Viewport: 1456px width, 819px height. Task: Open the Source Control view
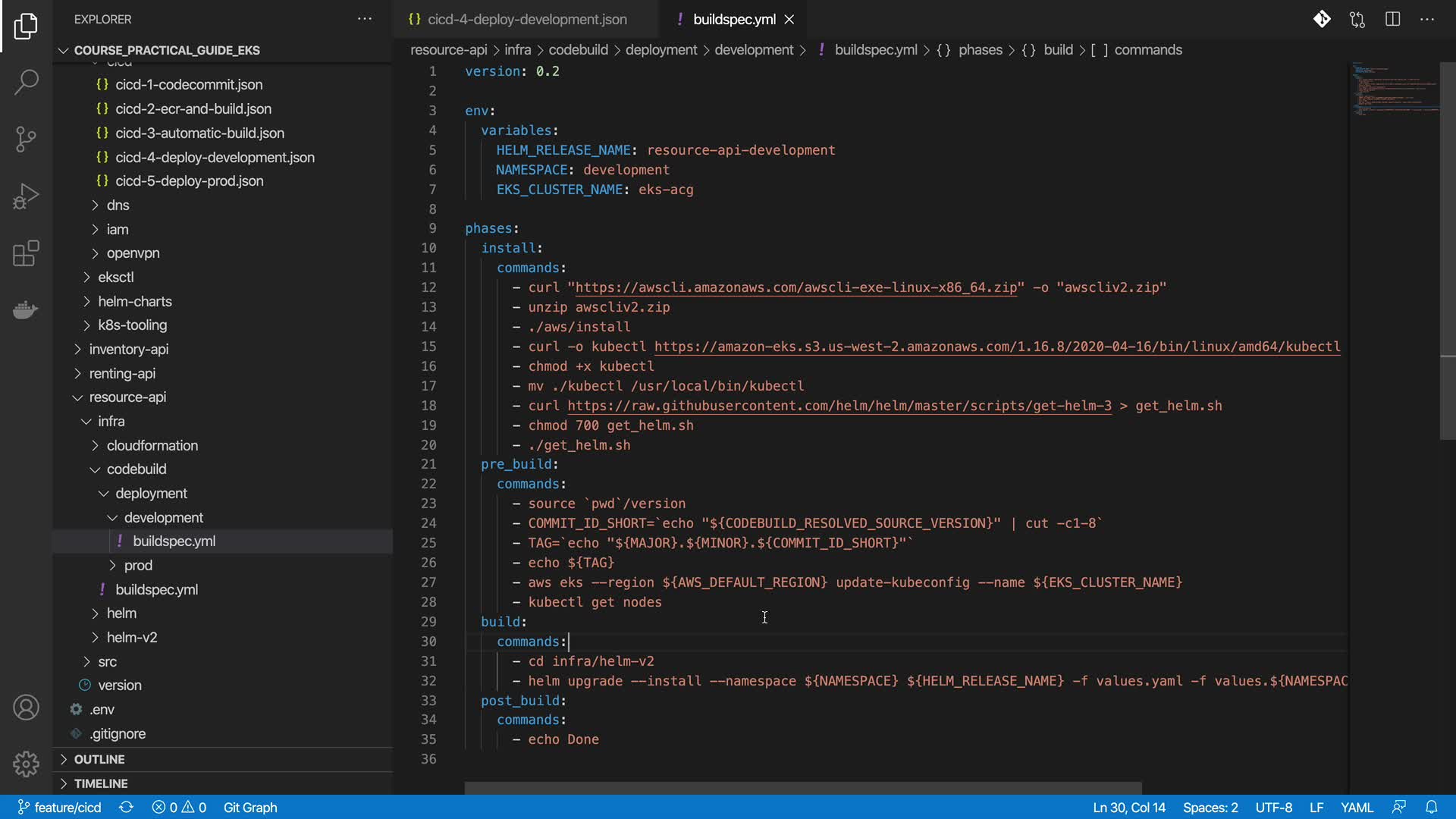(x=26, y=139)
